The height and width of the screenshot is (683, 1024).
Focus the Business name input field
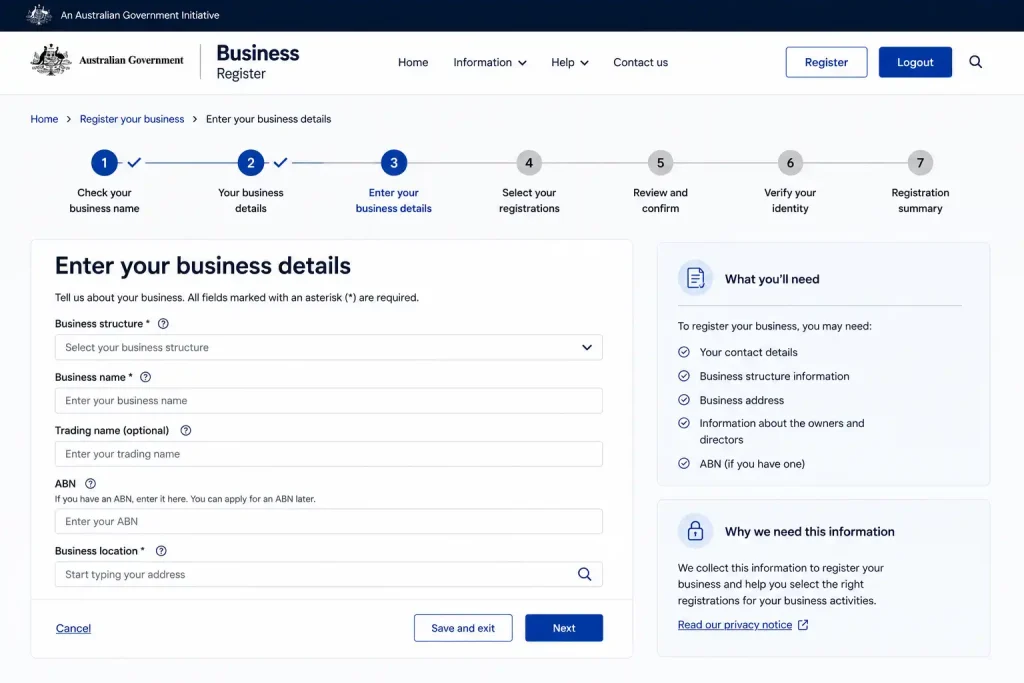click(x=328, y=401)
